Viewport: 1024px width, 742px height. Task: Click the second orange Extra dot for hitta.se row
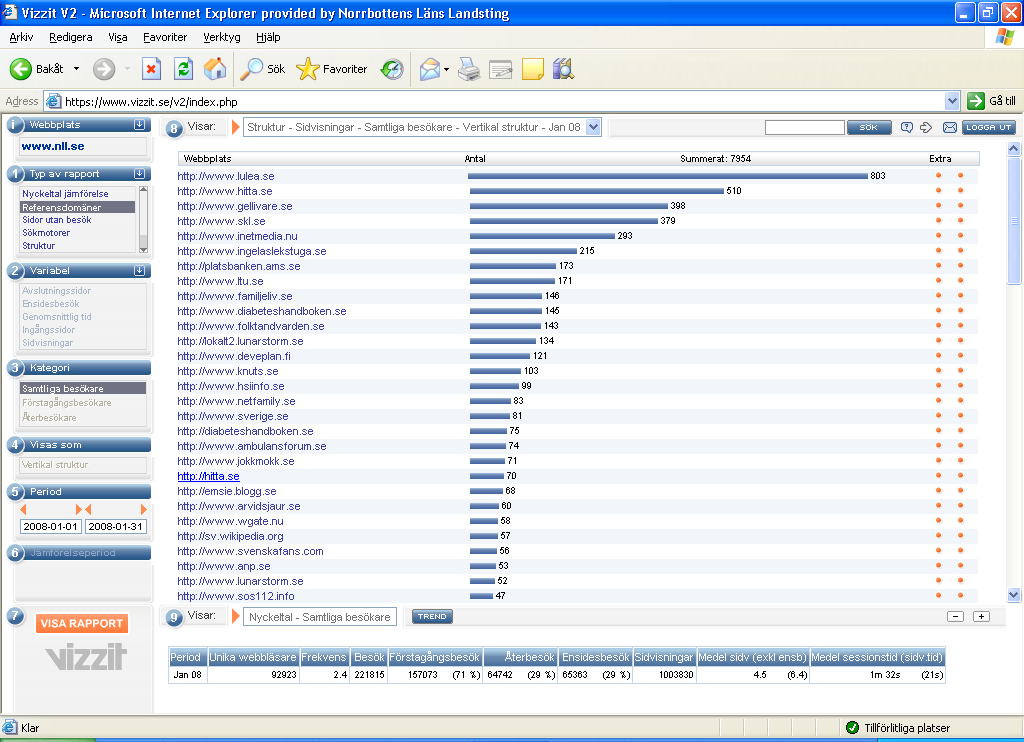point(961,191)
